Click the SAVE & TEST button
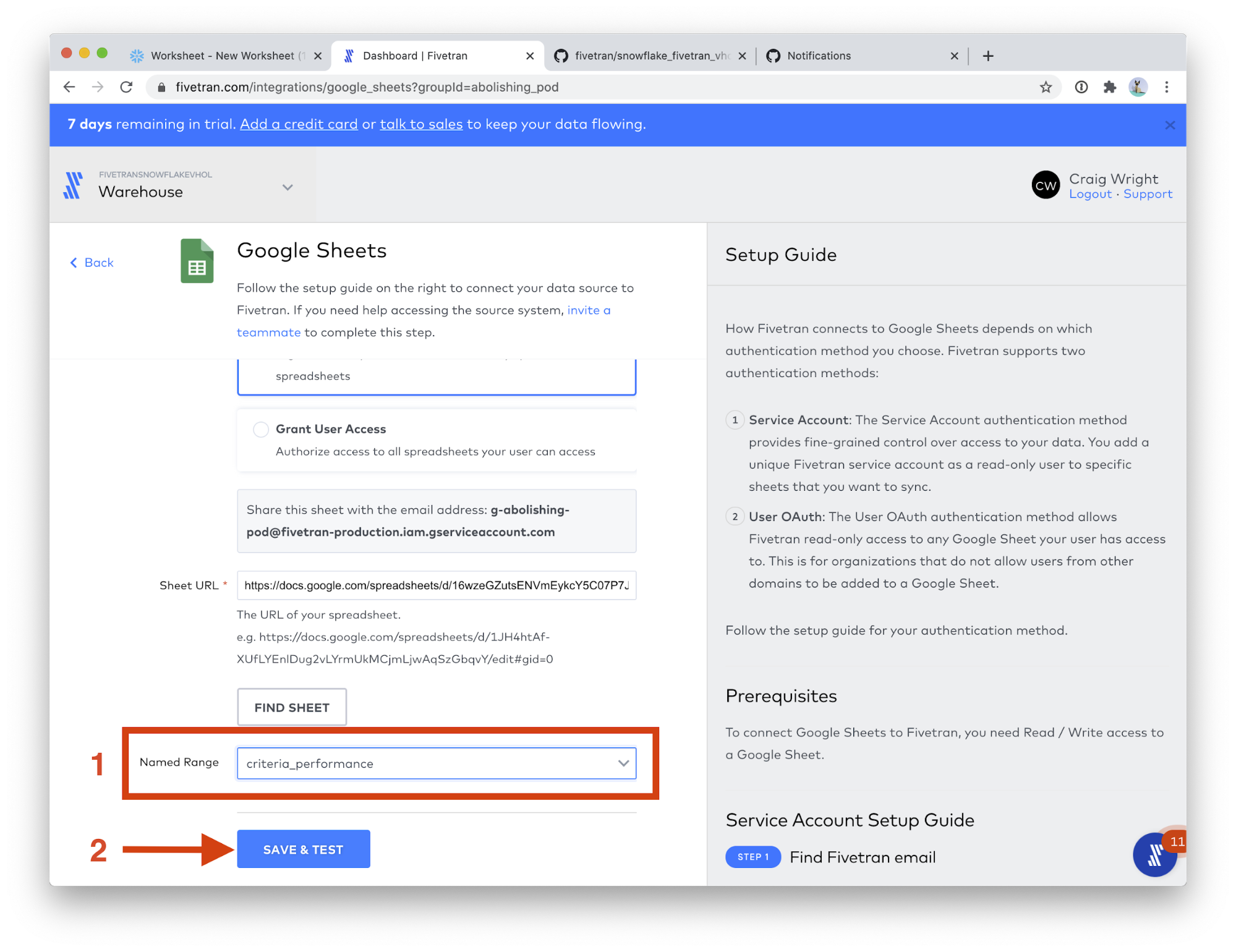 [303, 849]
